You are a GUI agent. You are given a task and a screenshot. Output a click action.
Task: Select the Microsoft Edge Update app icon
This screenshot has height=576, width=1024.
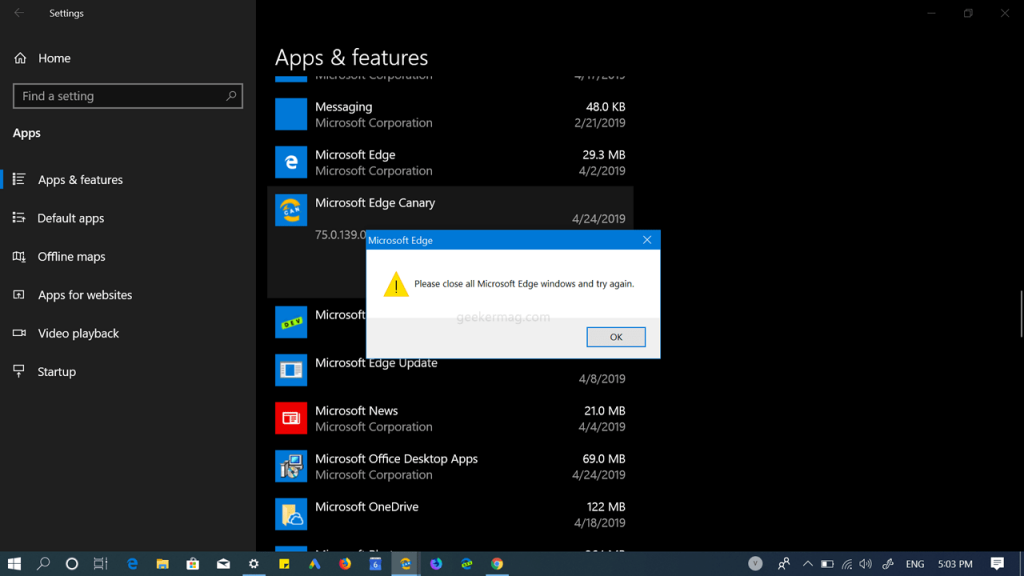[291, 370]
